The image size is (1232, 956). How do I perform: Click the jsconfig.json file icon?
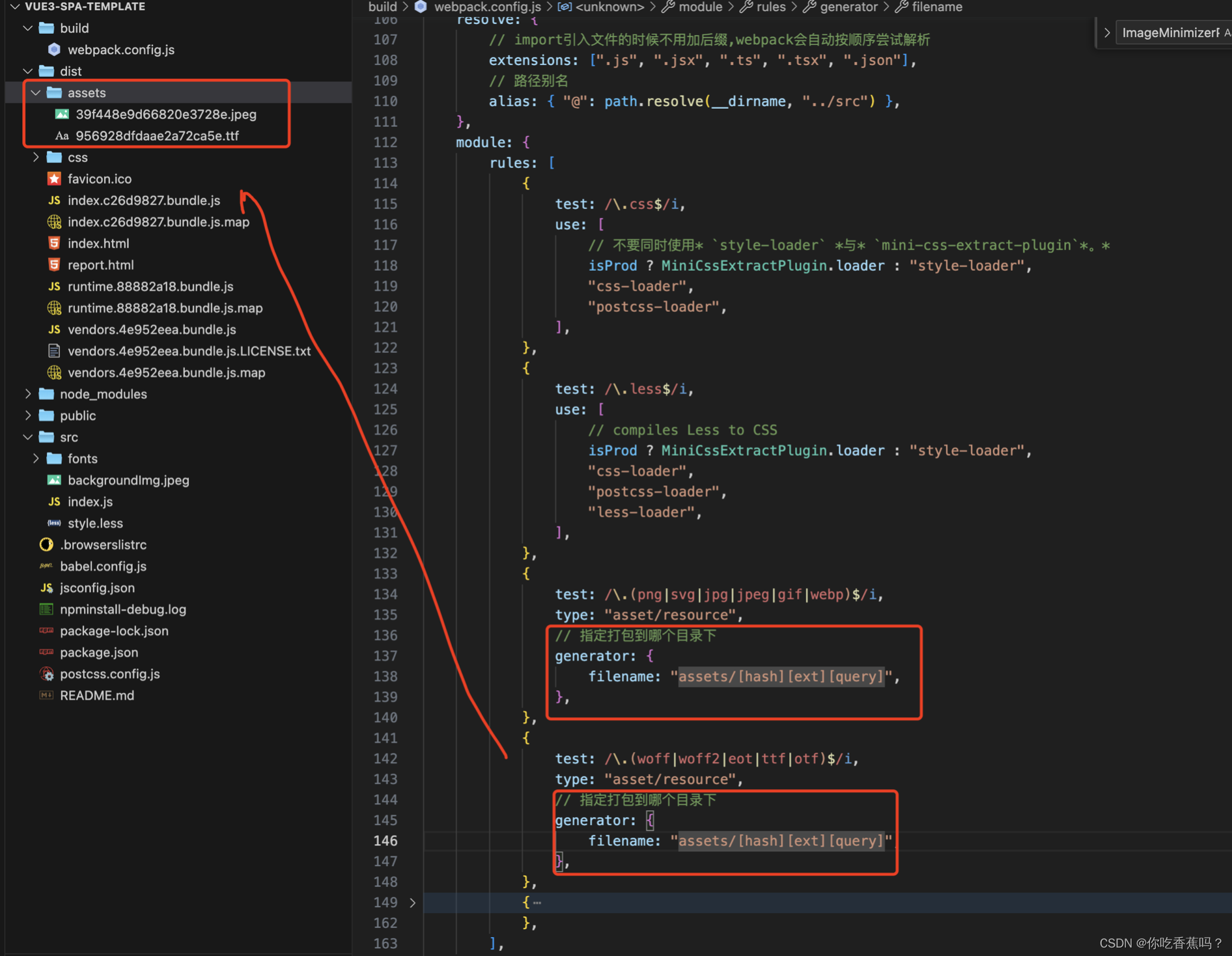[47, 587]
